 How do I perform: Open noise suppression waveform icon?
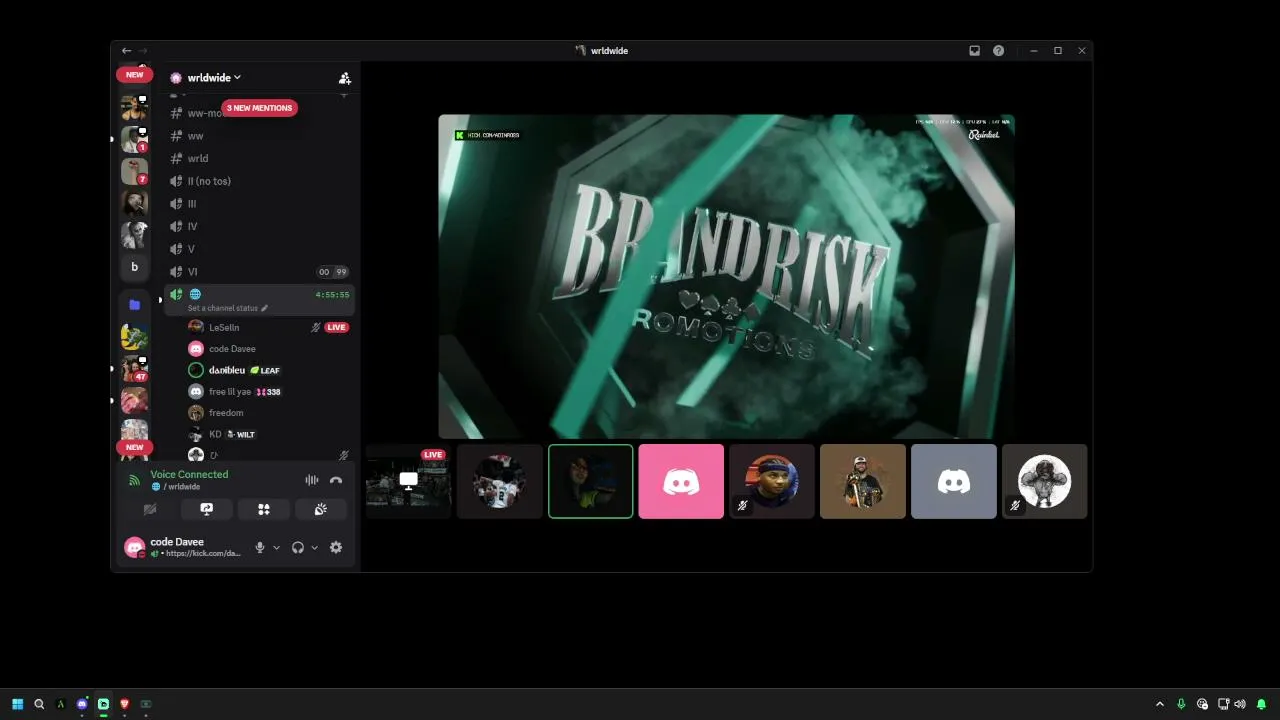312,480
